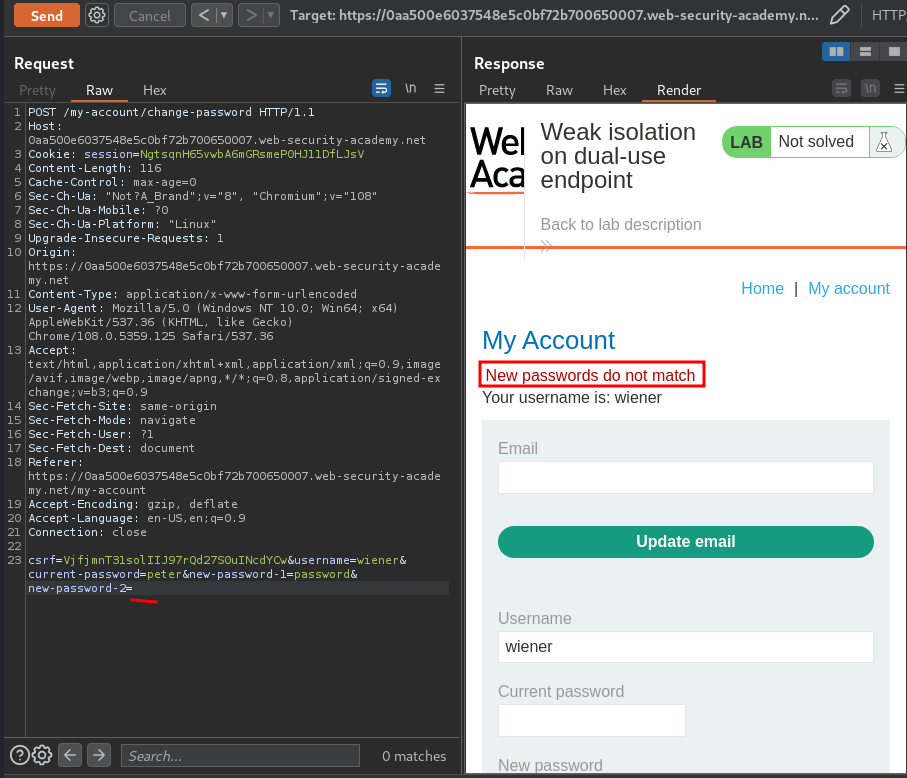Screen dimensions: 907x778
Task: Go to next request with forward arrow
Action: pos(251,15)
